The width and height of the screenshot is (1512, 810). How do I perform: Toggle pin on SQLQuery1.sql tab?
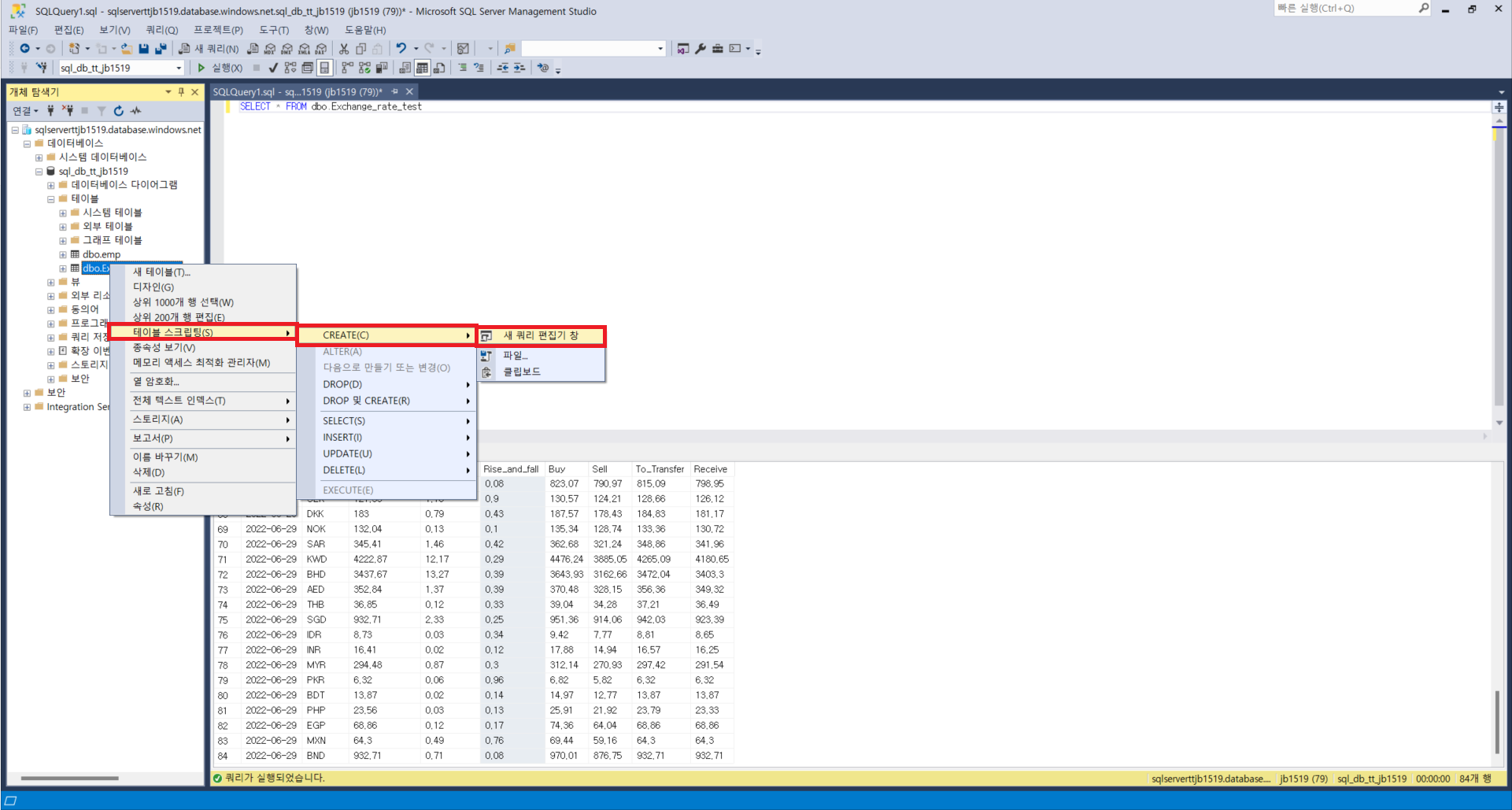[394, 92]
